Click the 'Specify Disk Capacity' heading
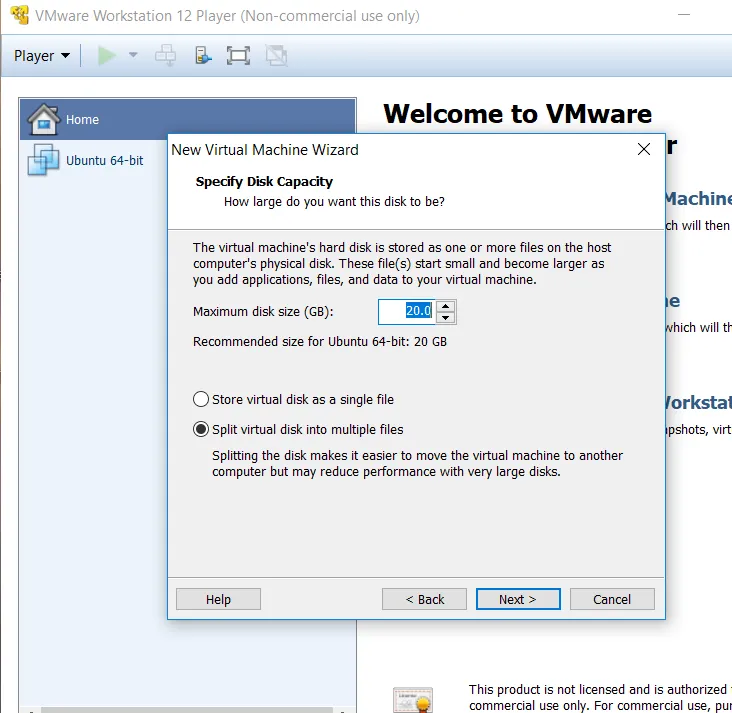This screenshot has height=713, width=732. pyautogui.click(x=264, y=182)
